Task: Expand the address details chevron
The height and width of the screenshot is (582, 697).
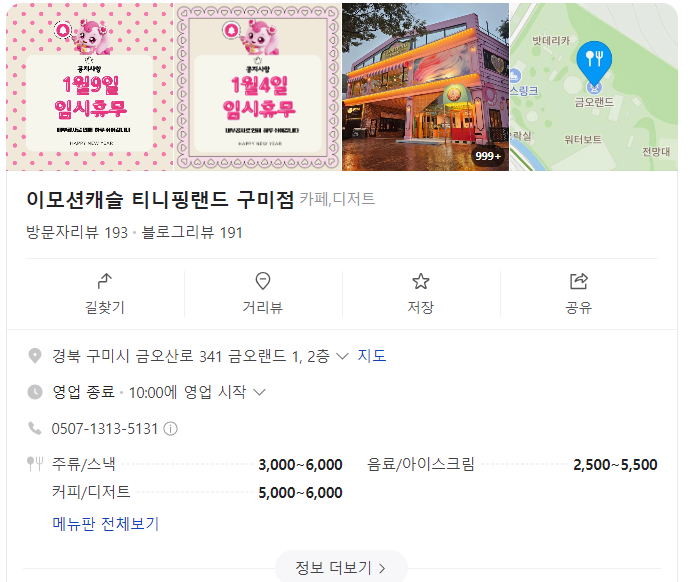Action: 342,356
